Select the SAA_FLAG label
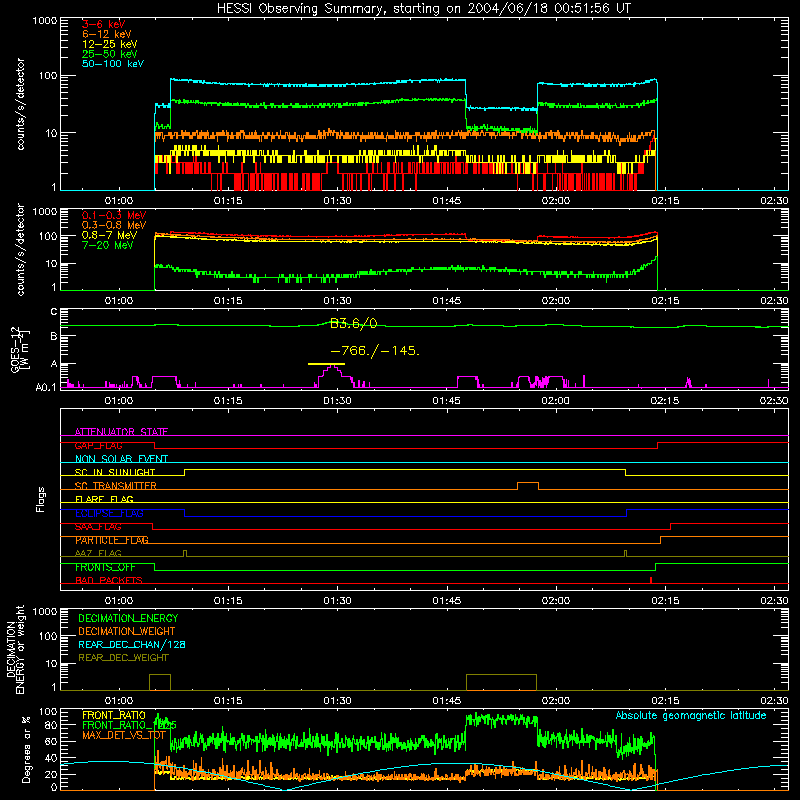 (98, 527)
